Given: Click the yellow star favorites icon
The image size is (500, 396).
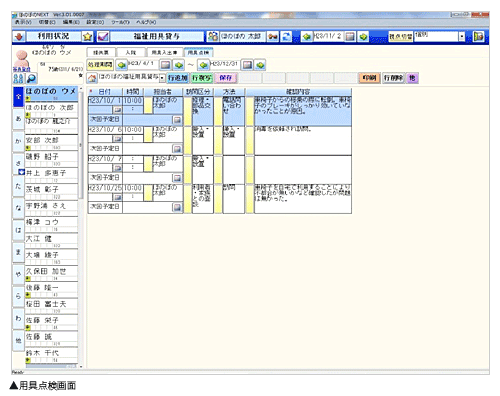Looking at the screenshot, I should click(88, 36).
